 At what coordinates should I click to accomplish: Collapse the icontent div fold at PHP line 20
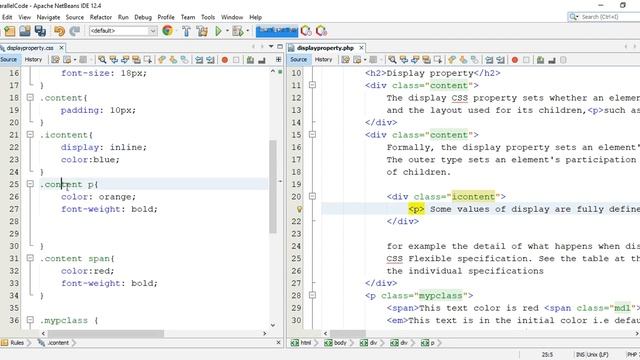pos(312,196)
